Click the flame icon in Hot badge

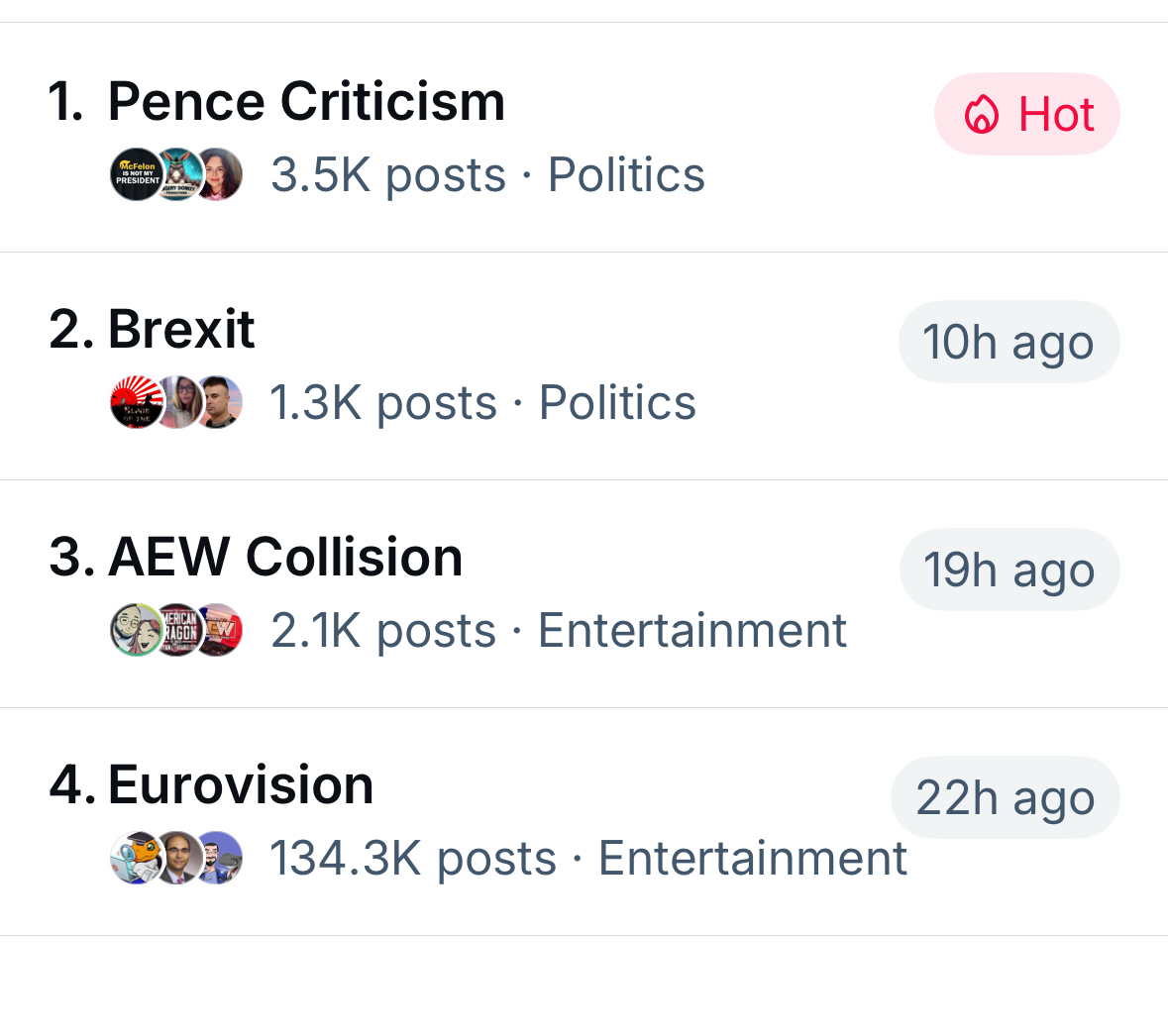[981, 115]
